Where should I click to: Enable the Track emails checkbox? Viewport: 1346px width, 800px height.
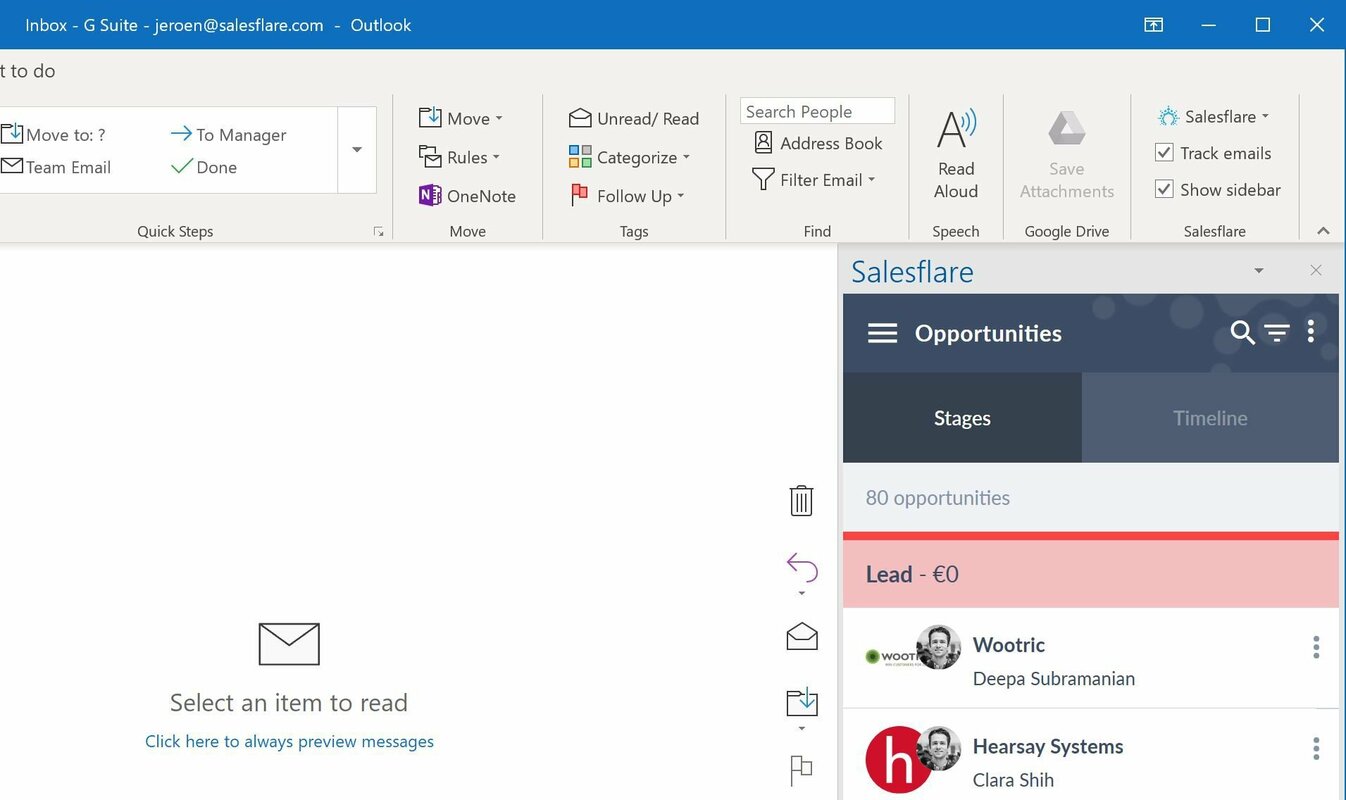click(1164, 152)
